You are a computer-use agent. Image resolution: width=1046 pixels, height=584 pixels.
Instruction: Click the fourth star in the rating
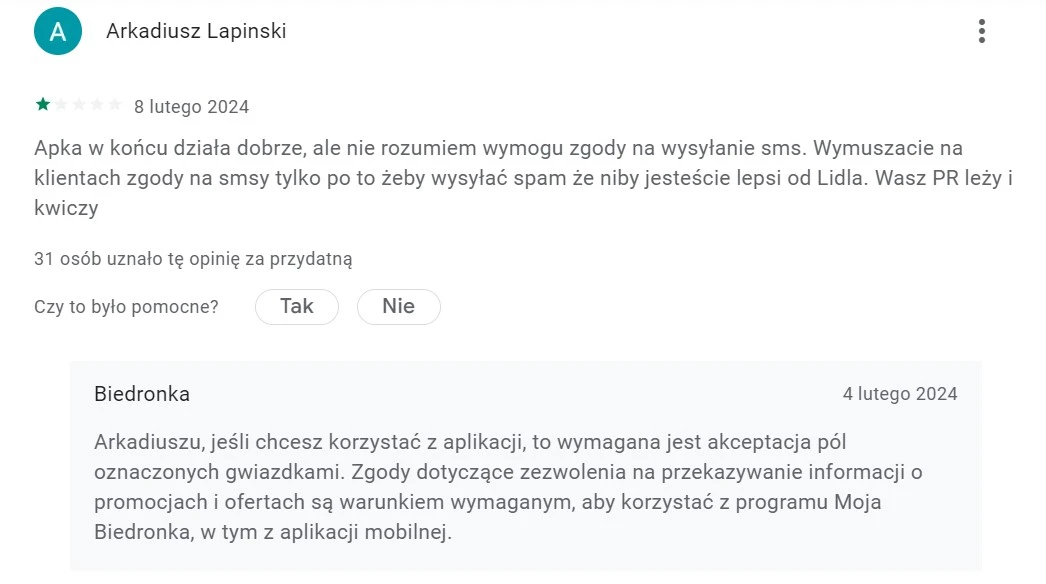click(97, 105)
